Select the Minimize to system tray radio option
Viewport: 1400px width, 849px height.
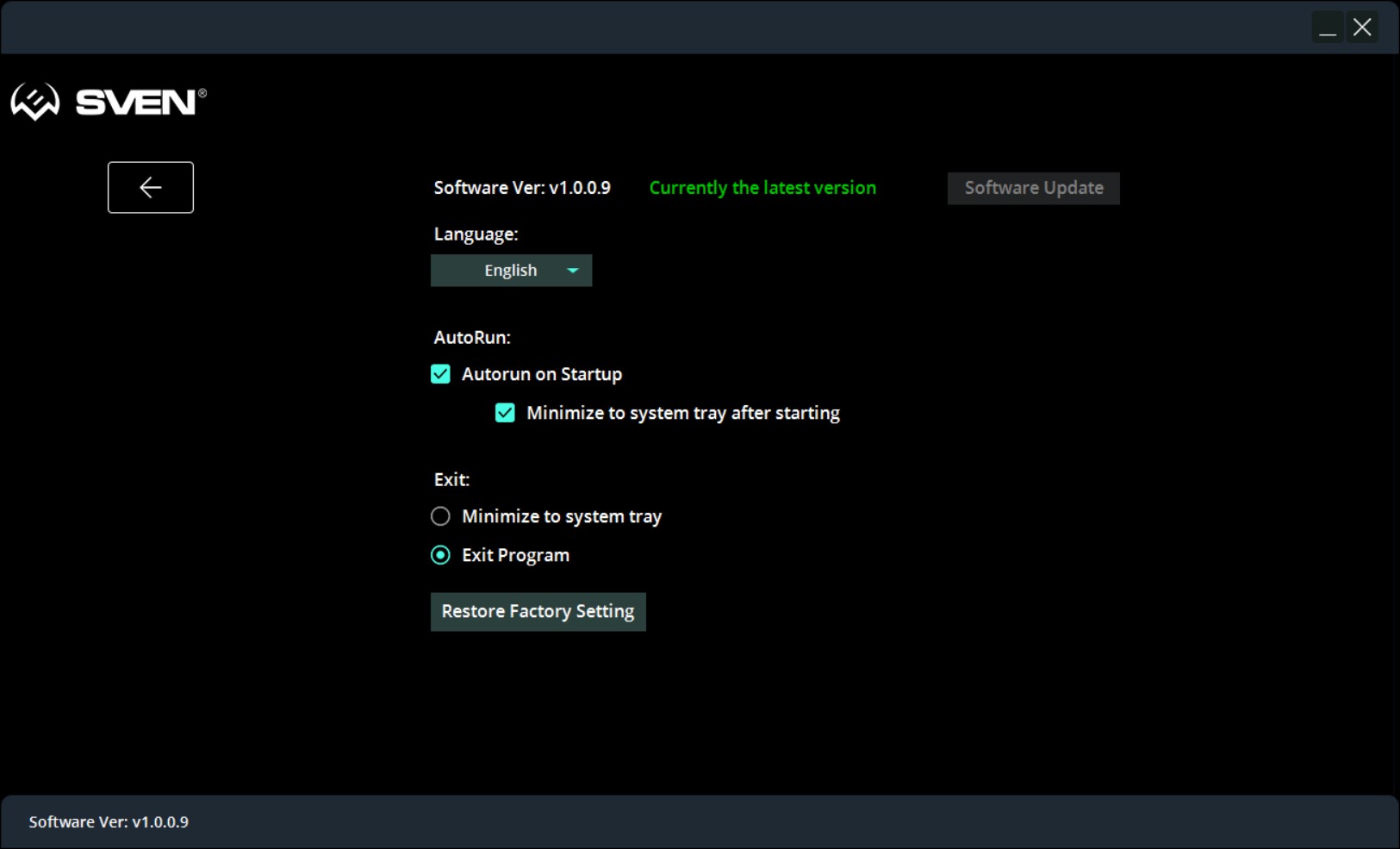click(440, 516)
